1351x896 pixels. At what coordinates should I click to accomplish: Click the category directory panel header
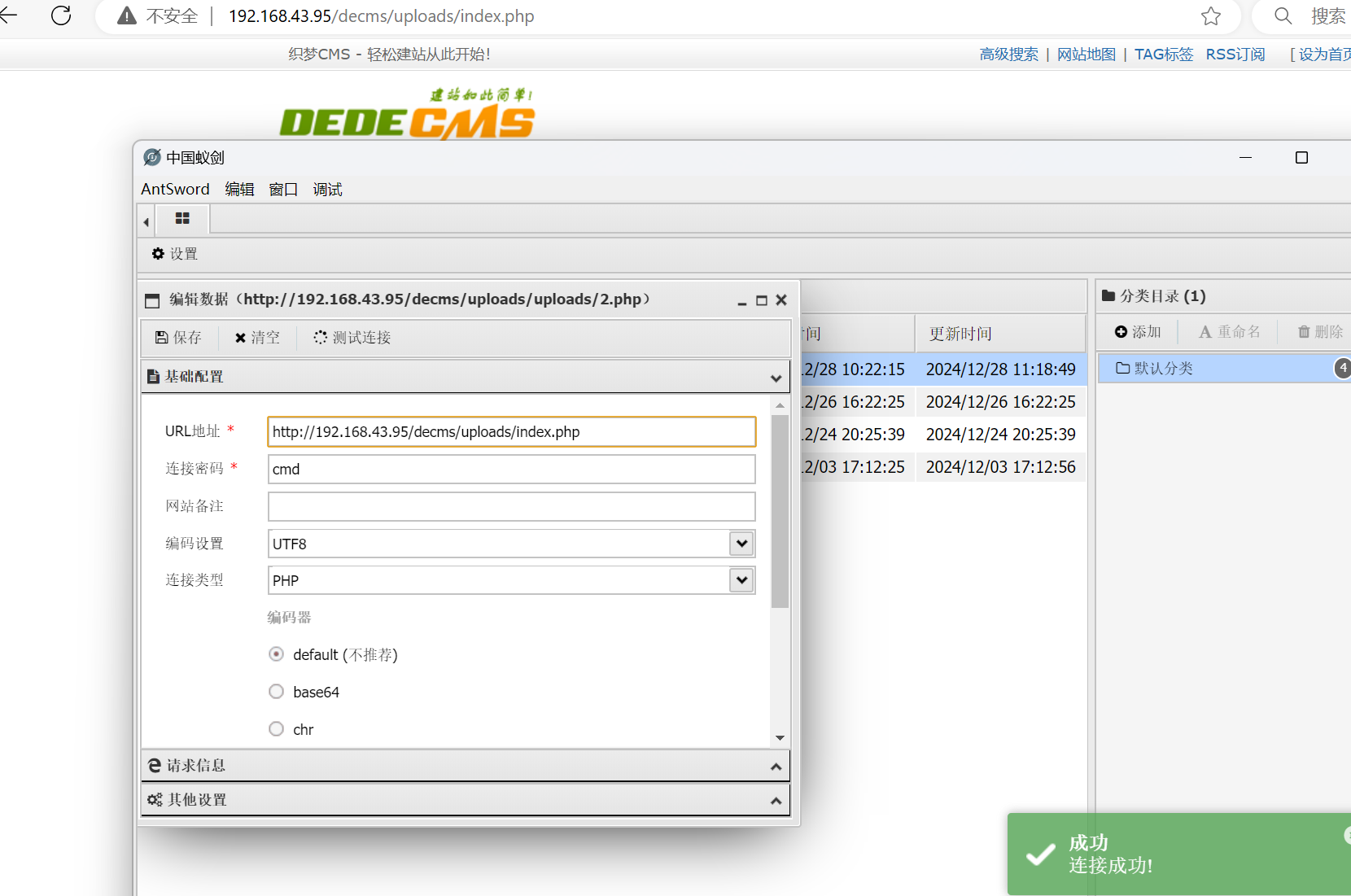(1224, 295)
